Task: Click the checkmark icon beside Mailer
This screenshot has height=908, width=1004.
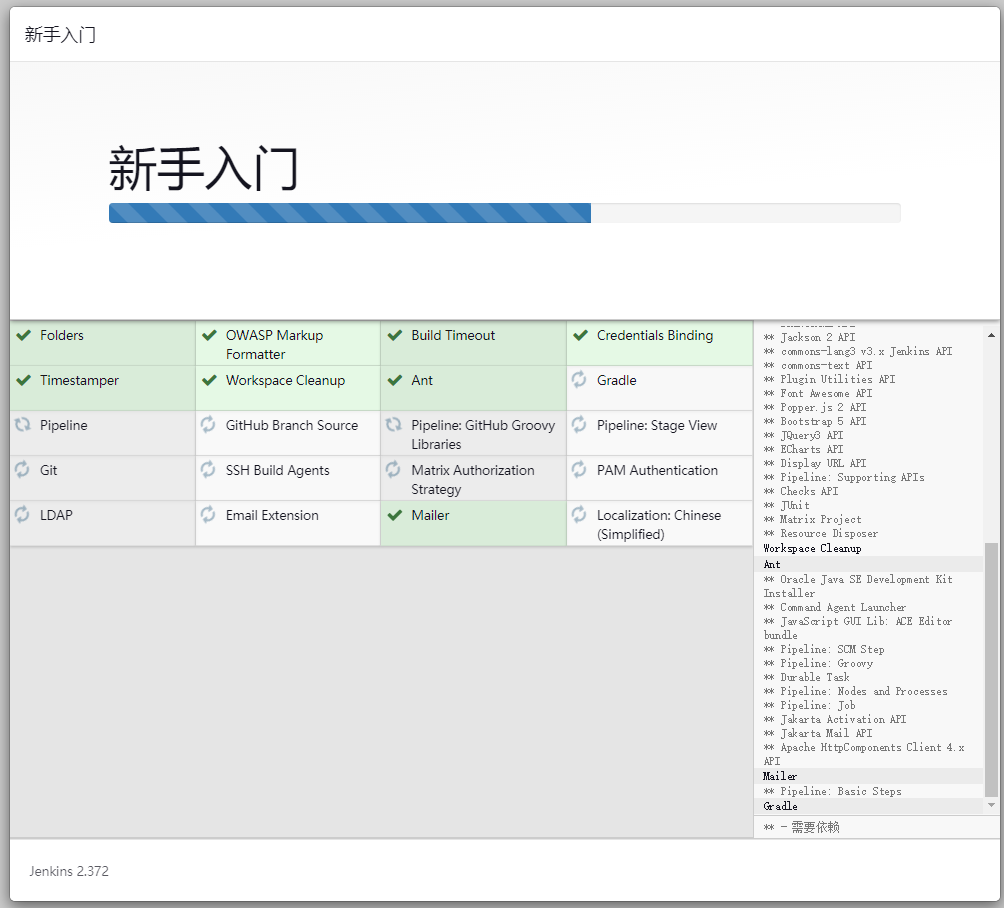Action: click(x=394, y=516)
